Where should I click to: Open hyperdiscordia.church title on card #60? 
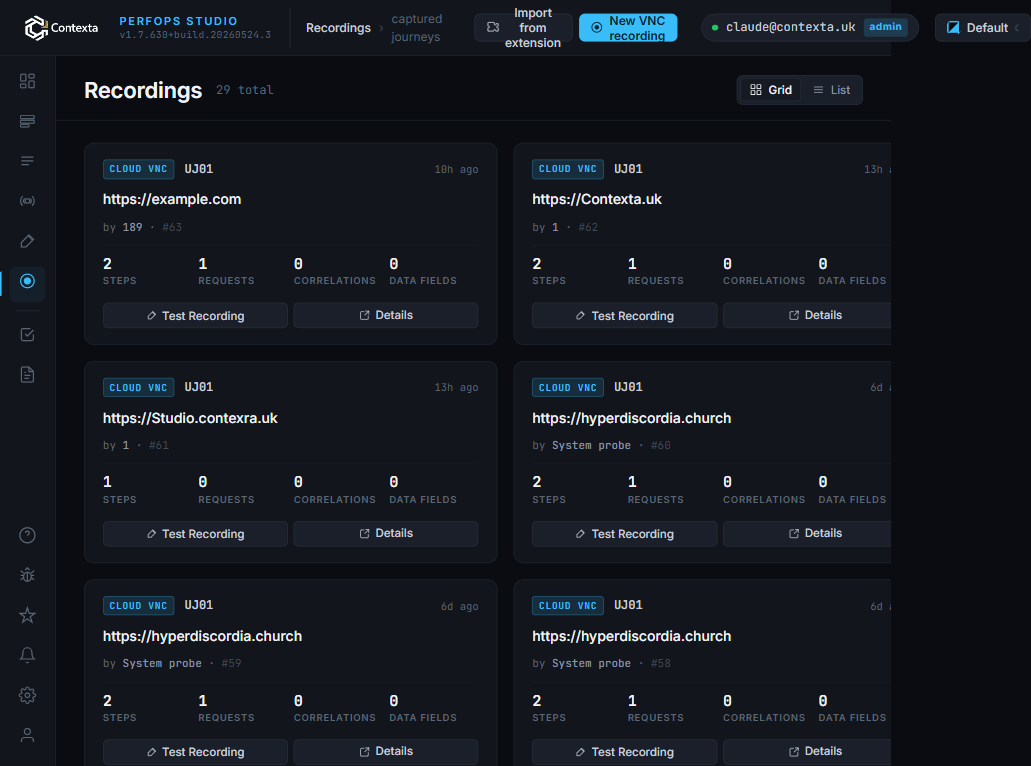[631, 418]
